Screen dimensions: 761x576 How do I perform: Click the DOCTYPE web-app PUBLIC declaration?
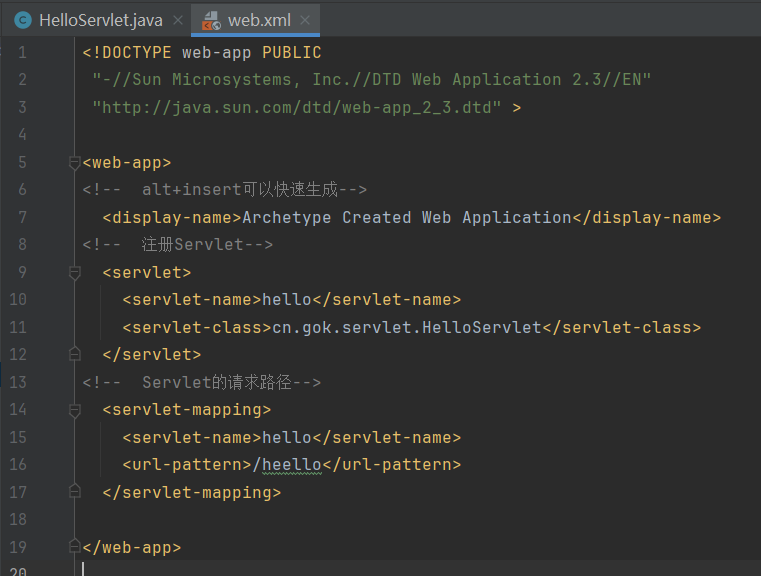point(202,52)
